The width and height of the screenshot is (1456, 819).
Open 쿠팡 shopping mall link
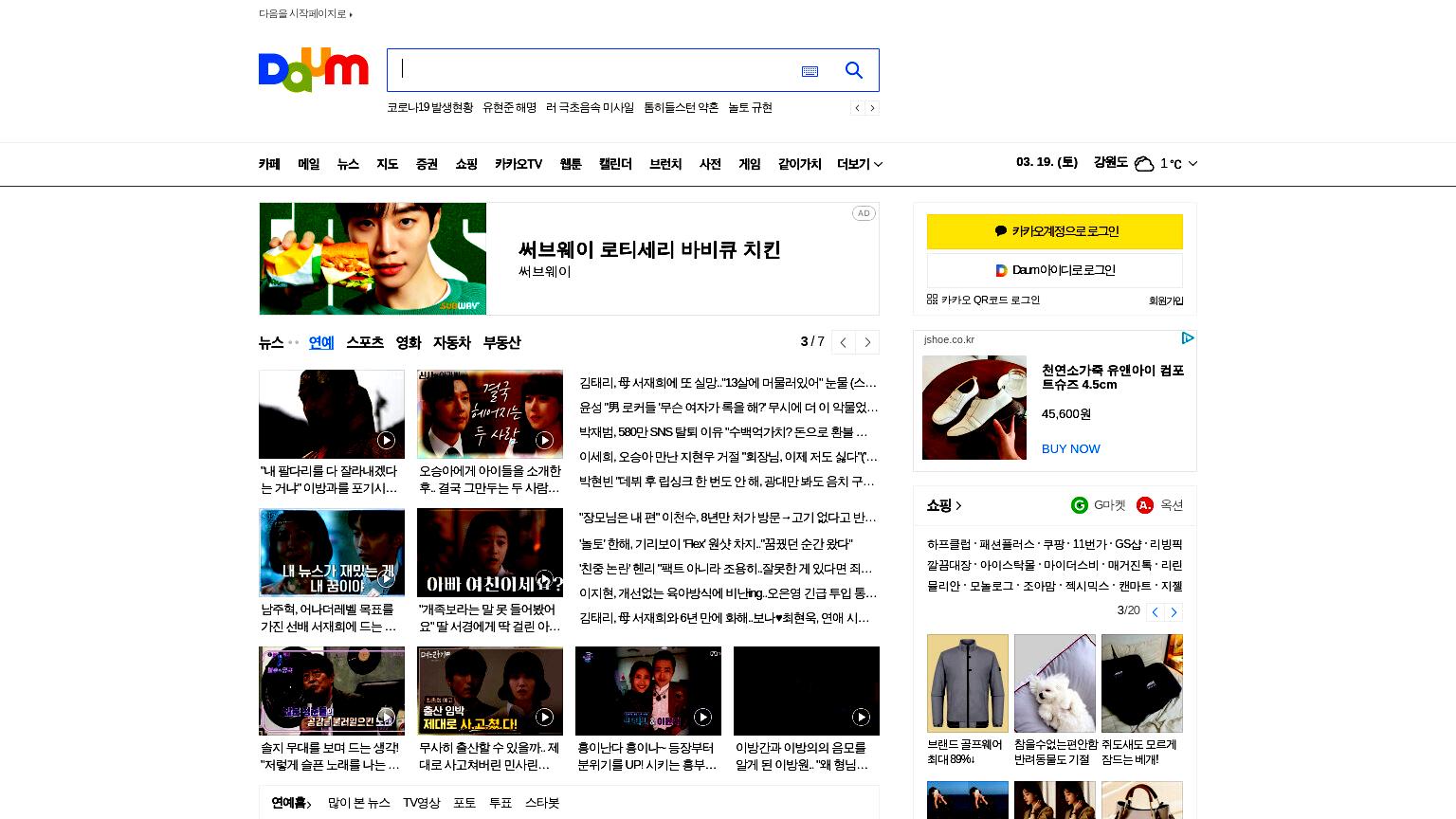[x=1053, y=544]
